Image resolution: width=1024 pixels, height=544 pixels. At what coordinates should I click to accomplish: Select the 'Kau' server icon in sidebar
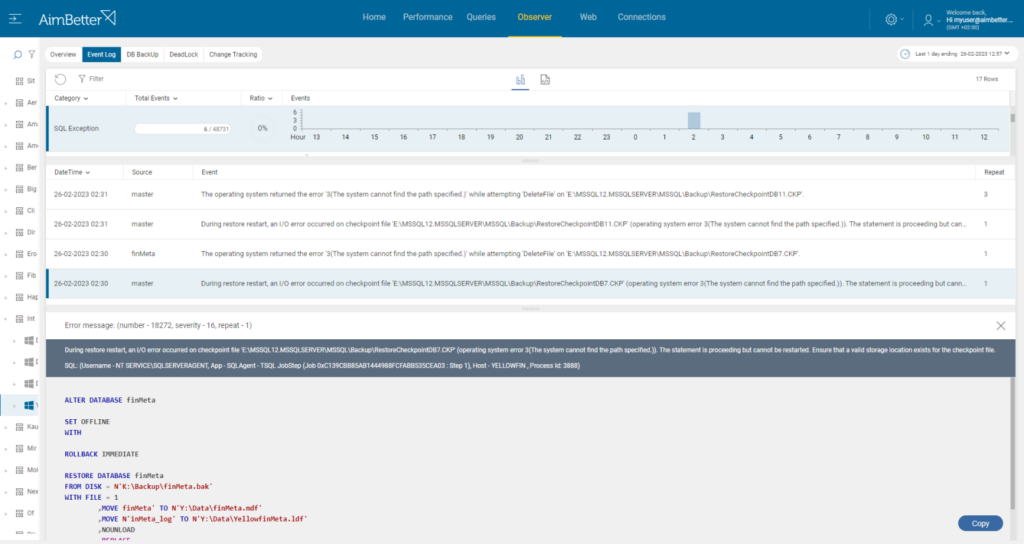click(19, 427)
